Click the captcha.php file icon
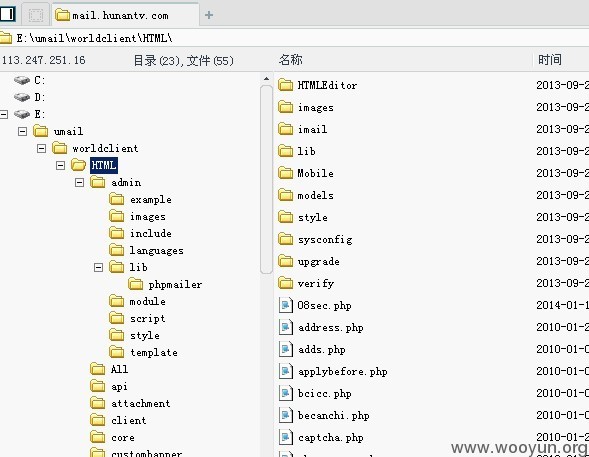The image size is (589, 457). (285, 437)
